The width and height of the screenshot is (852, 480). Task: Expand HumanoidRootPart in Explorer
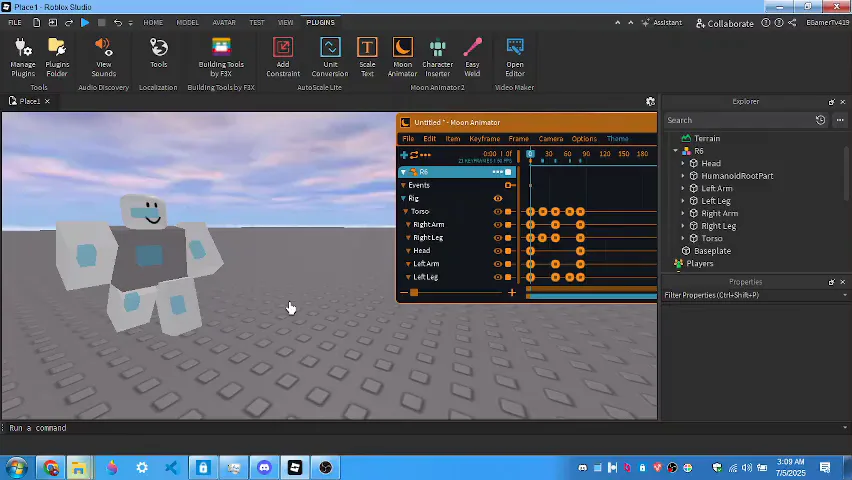(x=683, y=176)
